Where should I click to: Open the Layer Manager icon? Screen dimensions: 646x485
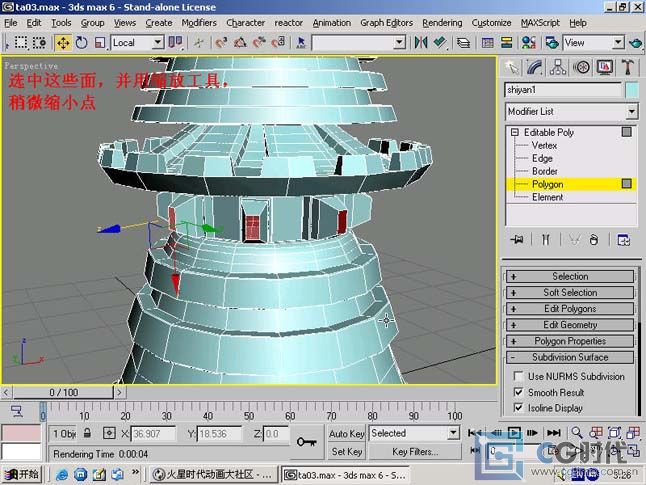pyautogui.click(x=464, y=42)
